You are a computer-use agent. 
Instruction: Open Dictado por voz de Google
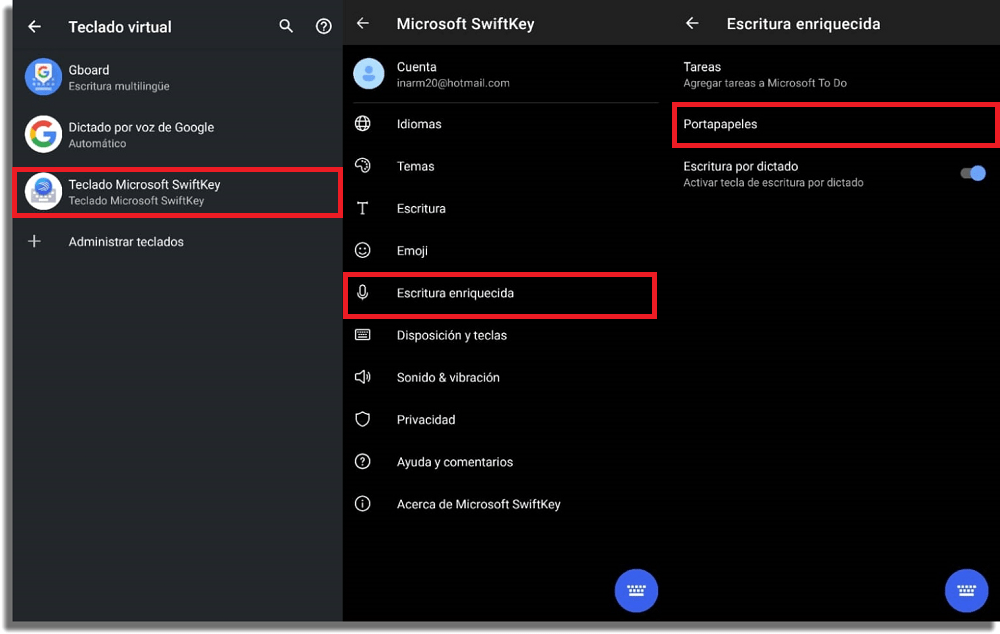pos(177,134)
